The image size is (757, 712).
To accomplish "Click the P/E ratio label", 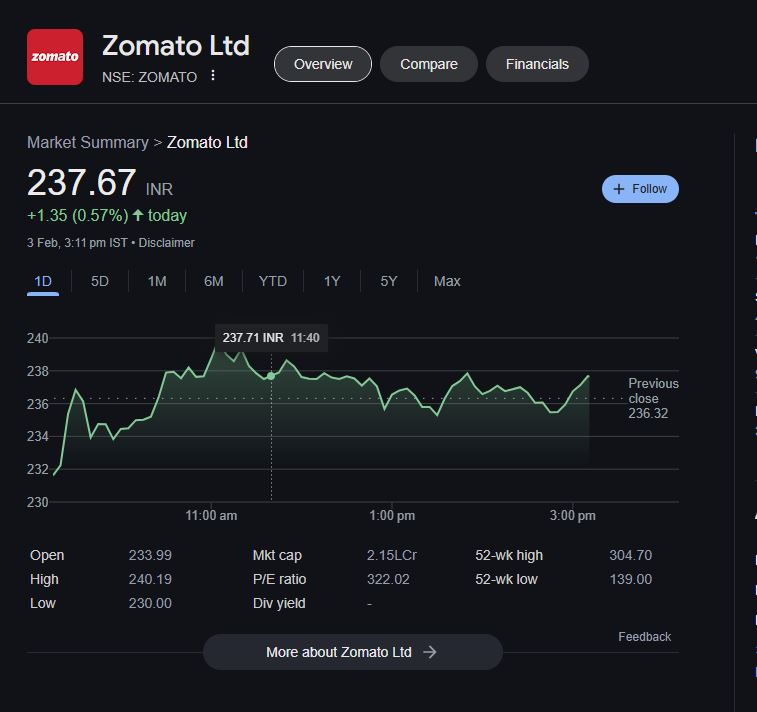I will tap(280, 579).
